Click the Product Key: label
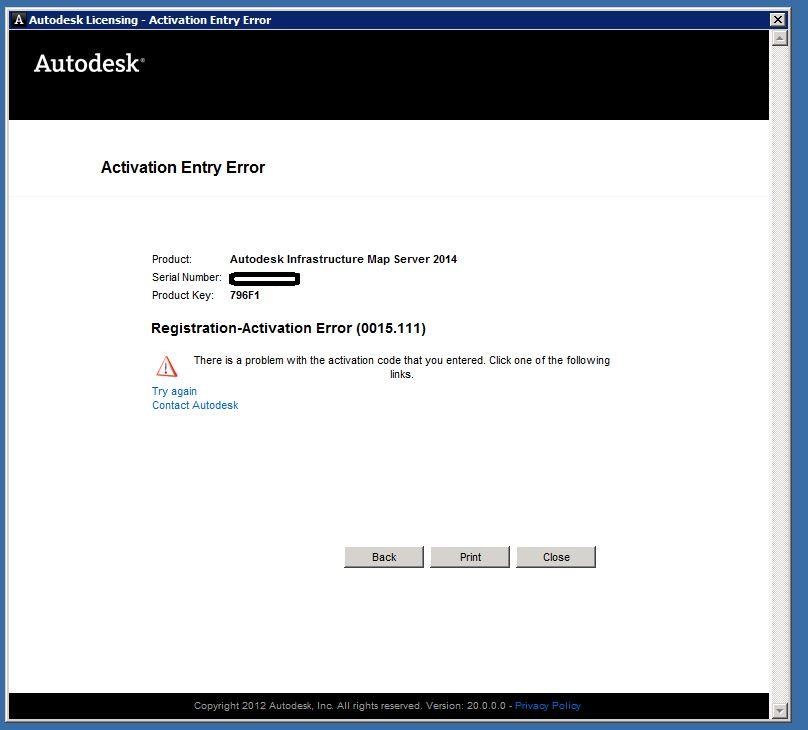Image resolution: width=808 pixels, height=730 pixels. 182,295
